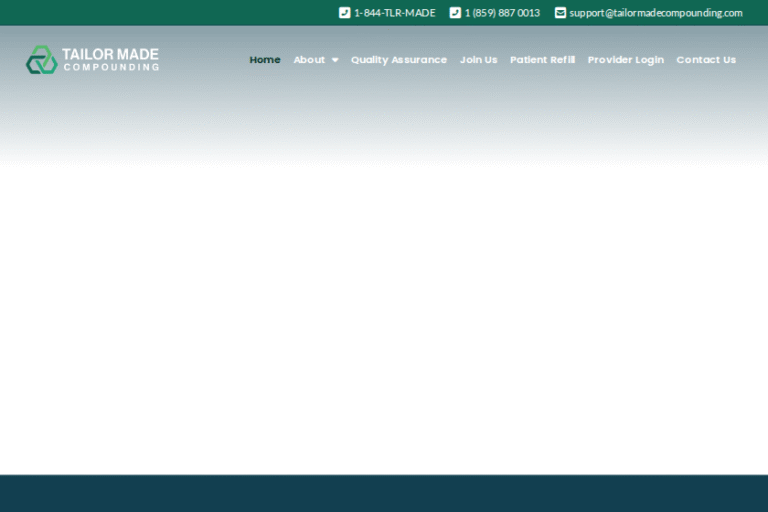768x512 pixels.
Task: Click the COMPOUNDING word in the logo
Action: pos(110,68)
